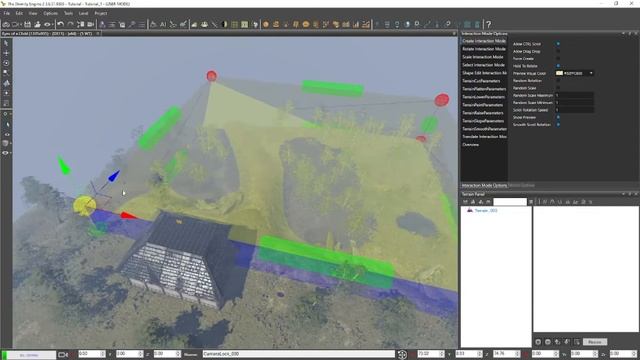This screenshot has height=360, width=640.
Task: Click the green progress bar at bottom left
Action: point(29,355)
